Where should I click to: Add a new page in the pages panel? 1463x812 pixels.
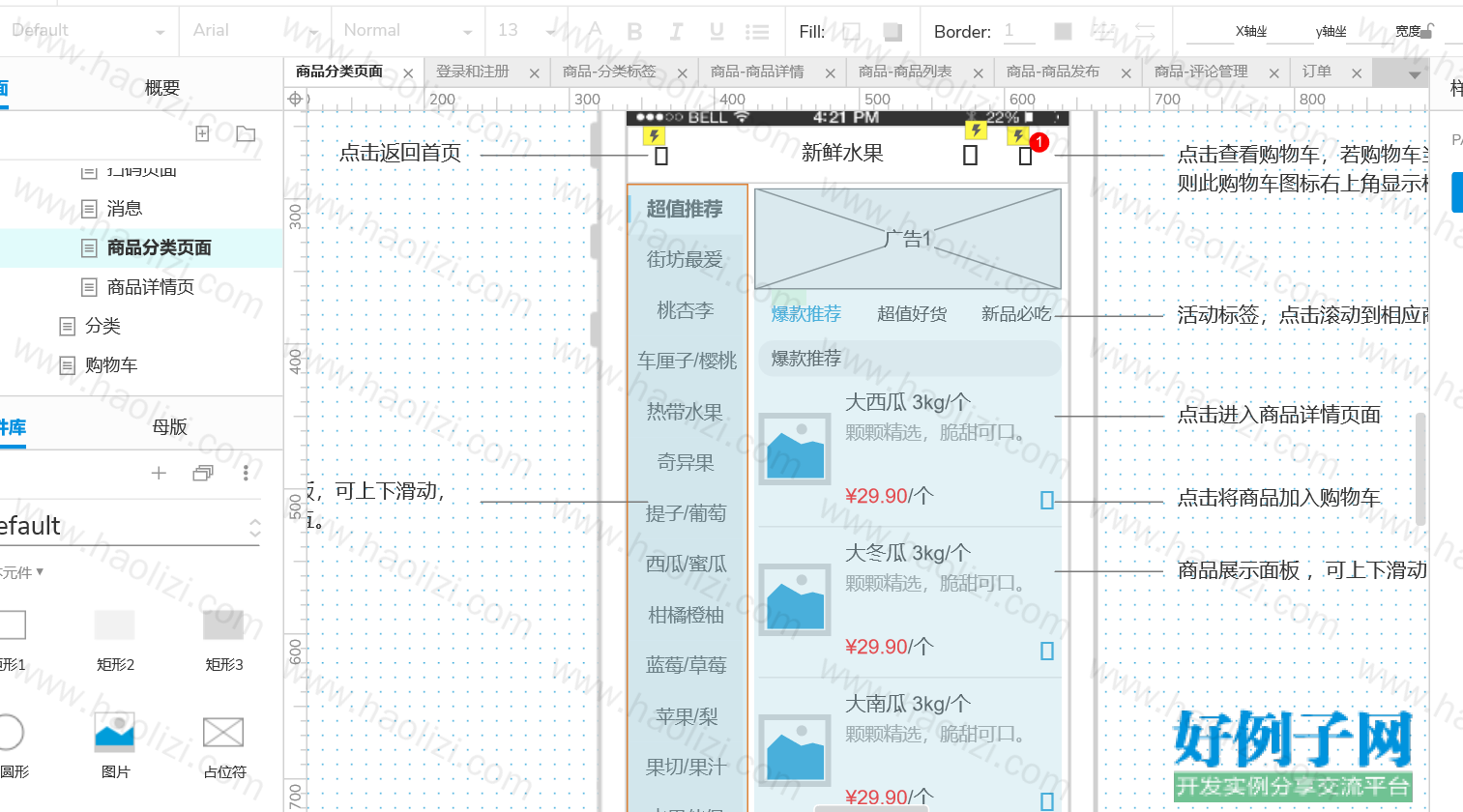202,133
